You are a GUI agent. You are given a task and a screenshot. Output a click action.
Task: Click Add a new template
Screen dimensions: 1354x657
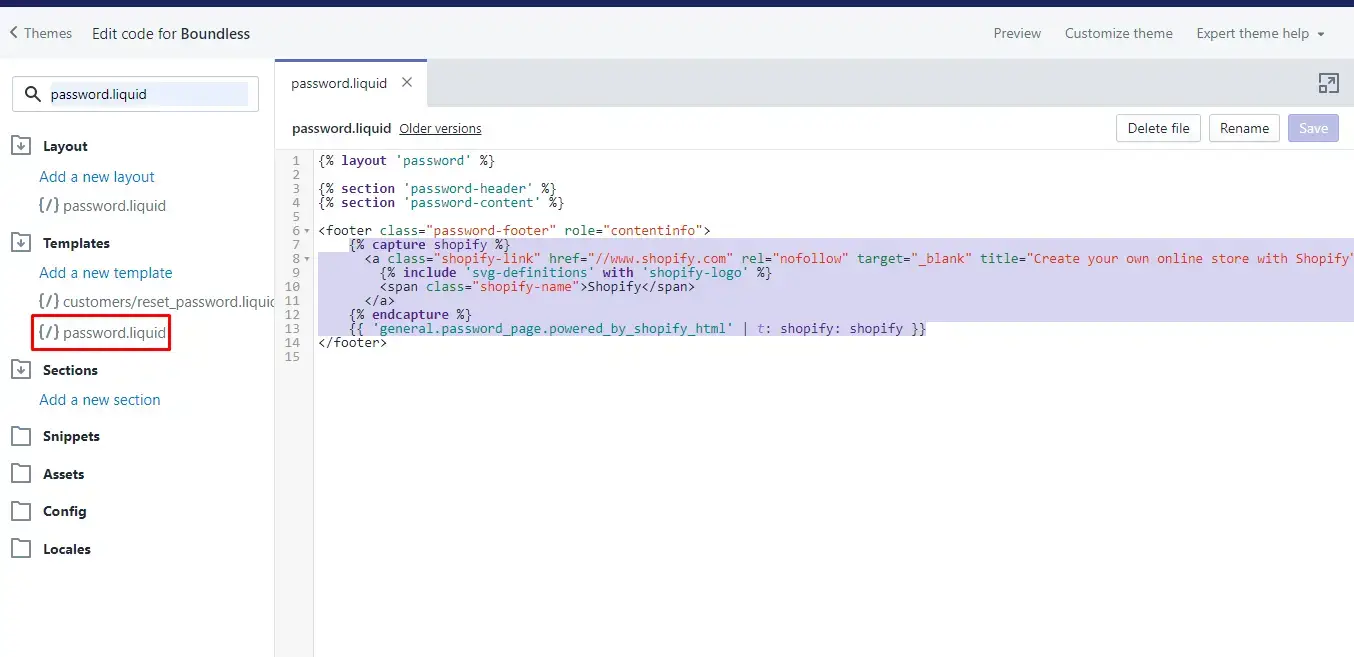pos(106,273)
